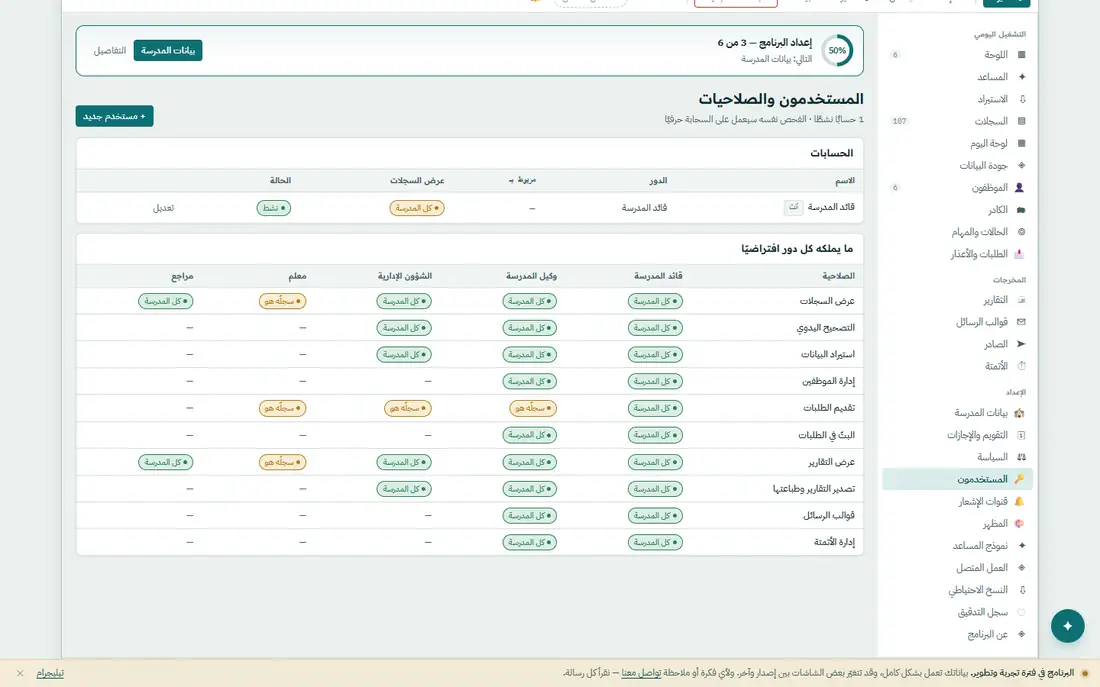Add user with مستخدم جديد button
1100x687 pixels.
pos(114,116)
